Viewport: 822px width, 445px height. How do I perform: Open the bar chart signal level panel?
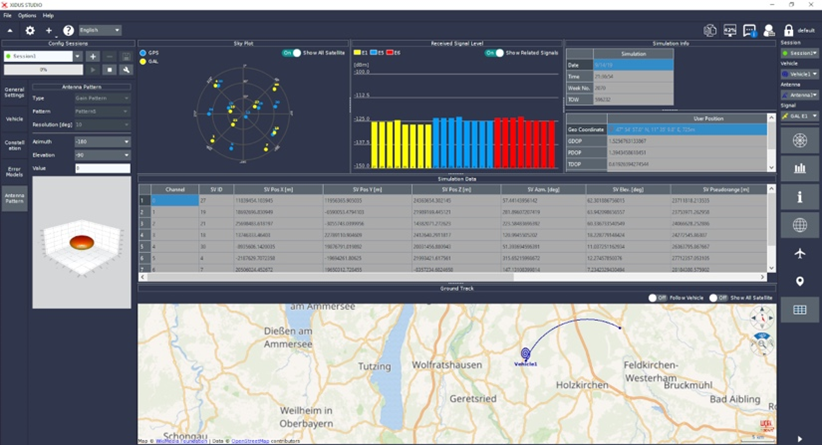[799, 169]
